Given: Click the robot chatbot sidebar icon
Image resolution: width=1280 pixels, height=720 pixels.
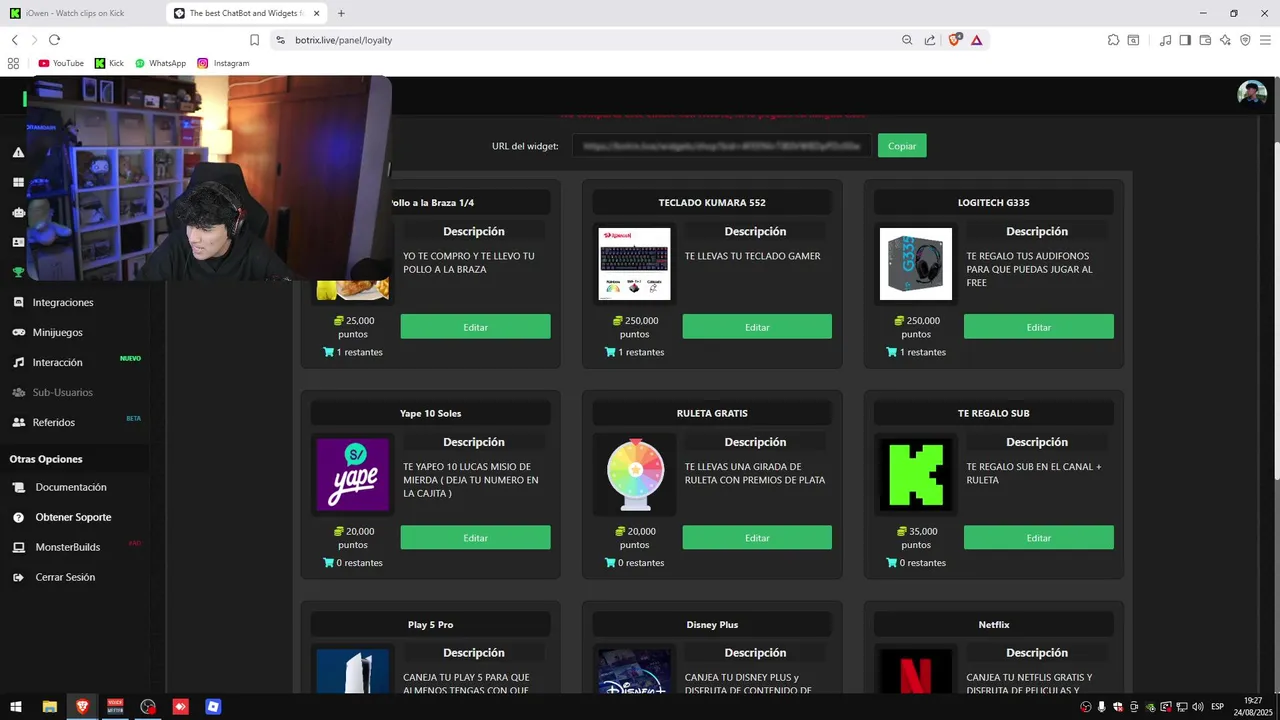Looking at the screenshot, I should [18, 212].
